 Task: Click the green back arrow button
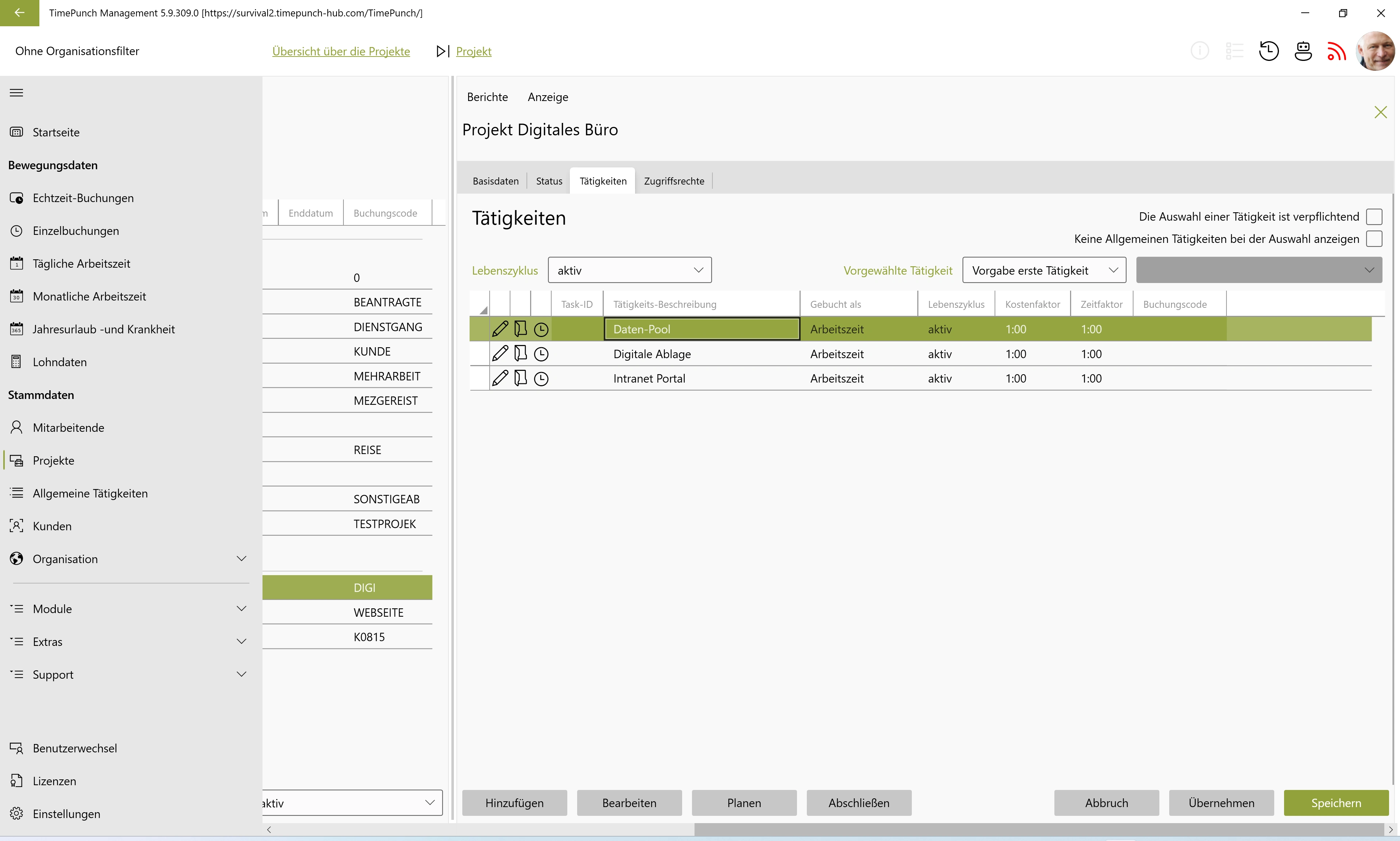pyautogui.click(x=19, y=12)
